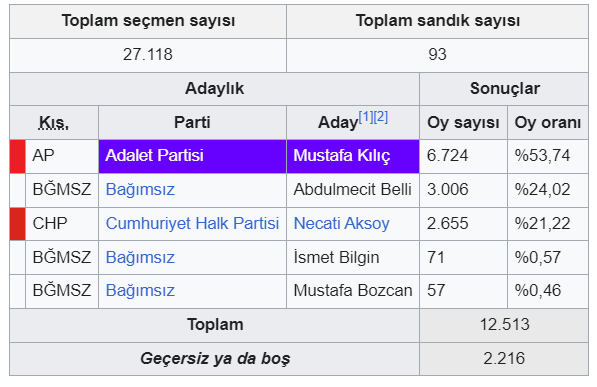597x387 pixels.
Task: Open the Adalet Partisi link
Action: pyautogui.click(x=154, y=156)
